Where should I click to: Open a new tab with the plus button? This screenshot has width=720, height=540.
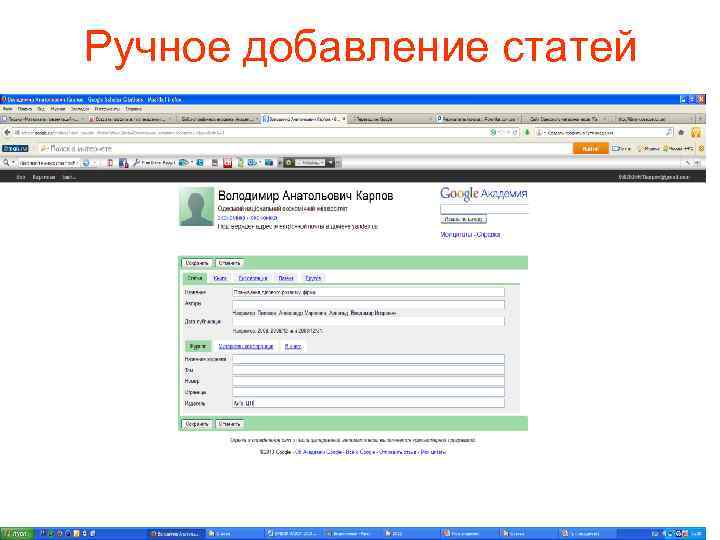pyautogui.click(x=700, y=119)
